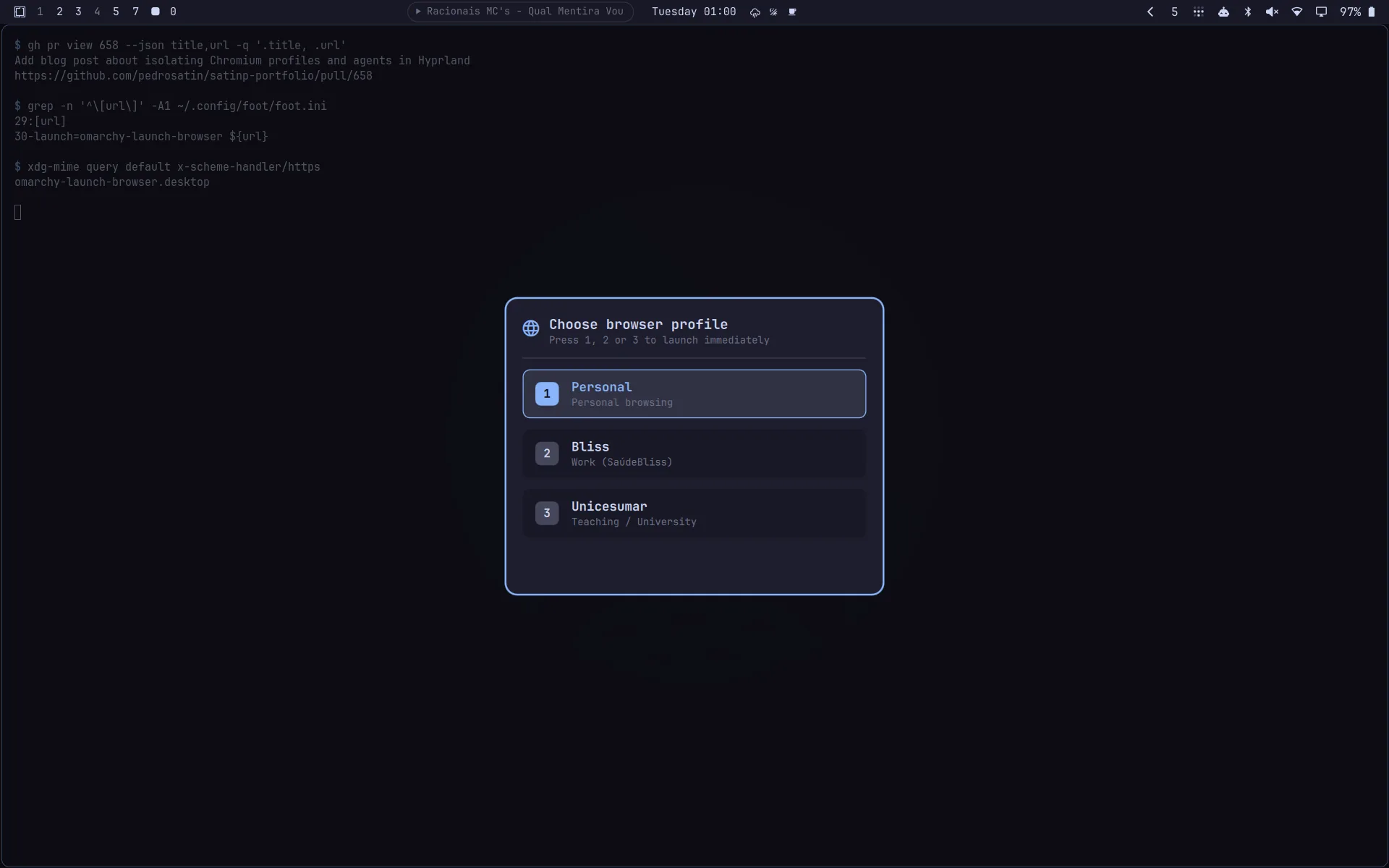Select the Personal browser profile
Screen dimensions: 1389x868
tap(694, 393)
